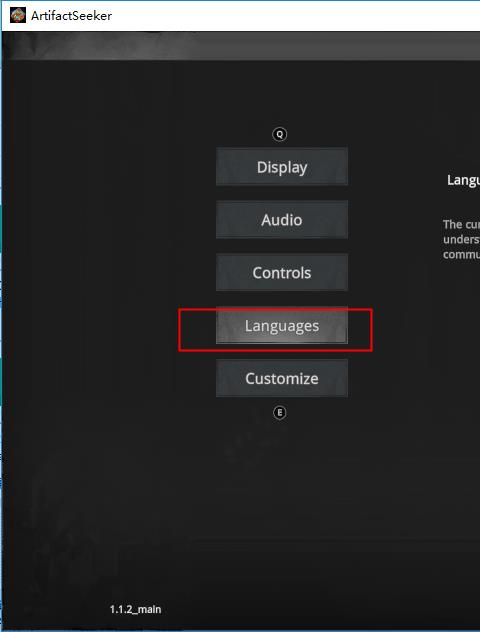The image size is (480, 632).
Task: Click the ArtifactSeeker window title text
Action: click(71, 16)
